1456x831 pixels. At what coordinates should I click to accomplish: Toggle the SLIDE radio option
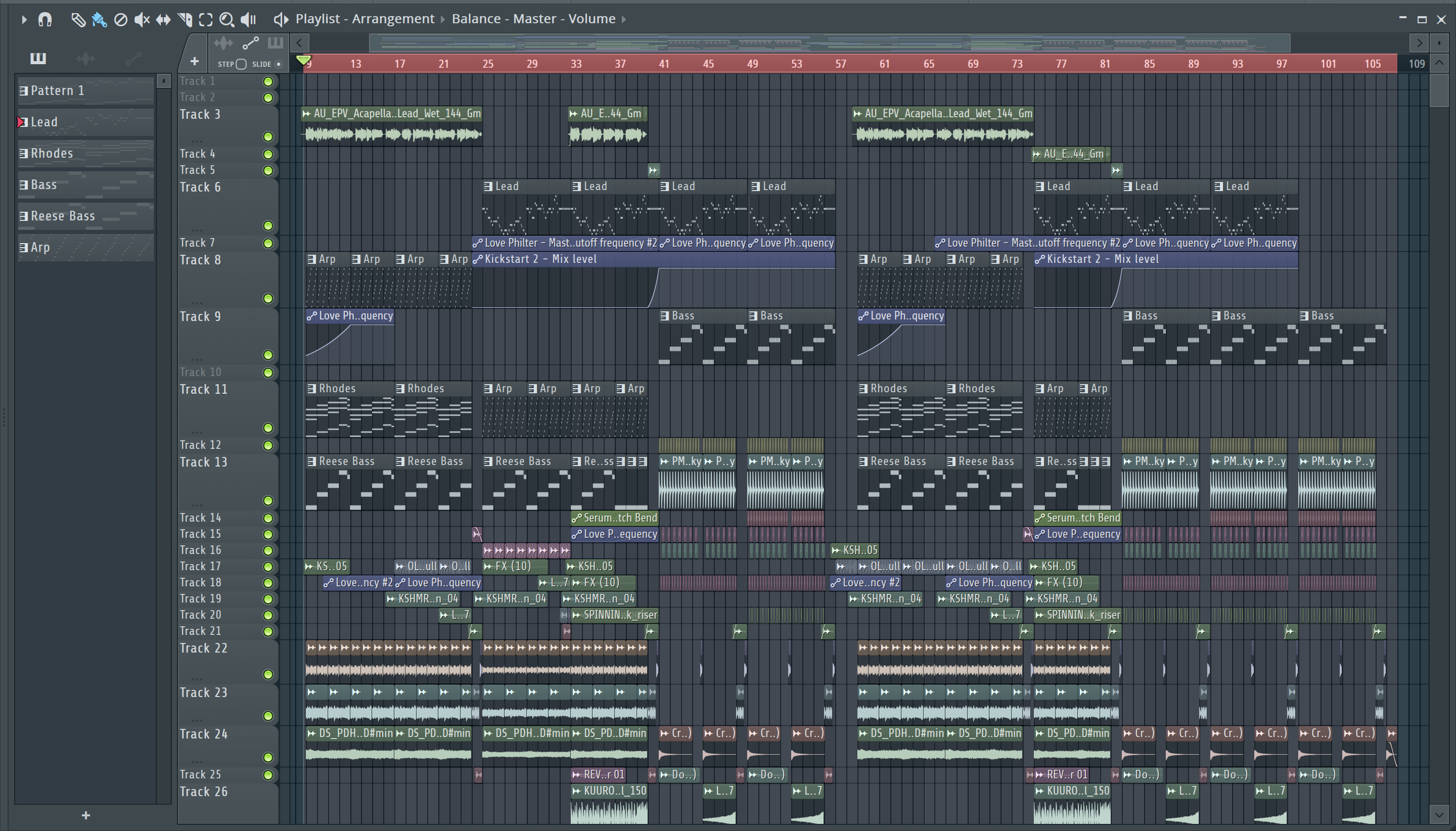tap(279, 64)
